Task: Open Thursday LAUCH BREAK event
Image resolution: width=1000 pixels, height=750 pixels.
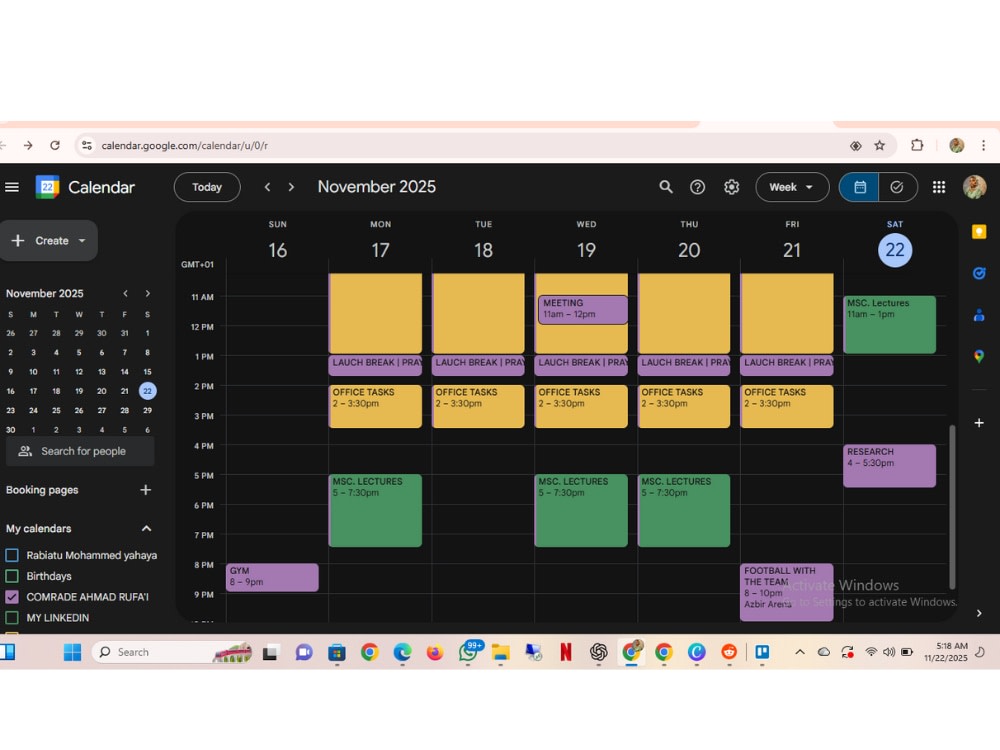Action: (x=684, y=365)
